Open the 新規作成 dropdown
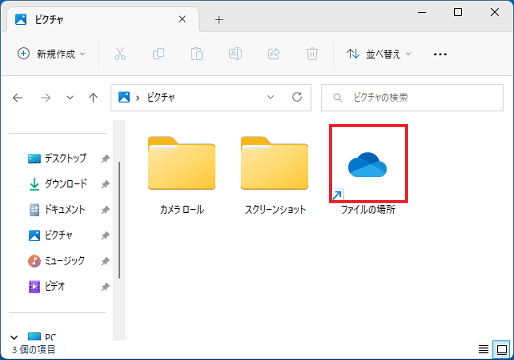 point(51,54)
